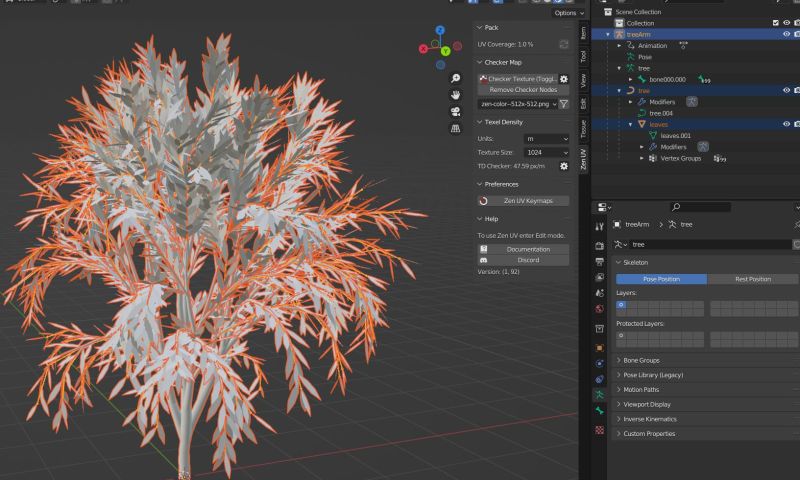Open Checker Texture settings gear
Screen dimensions: 800x480
click(x=564, y=79)
